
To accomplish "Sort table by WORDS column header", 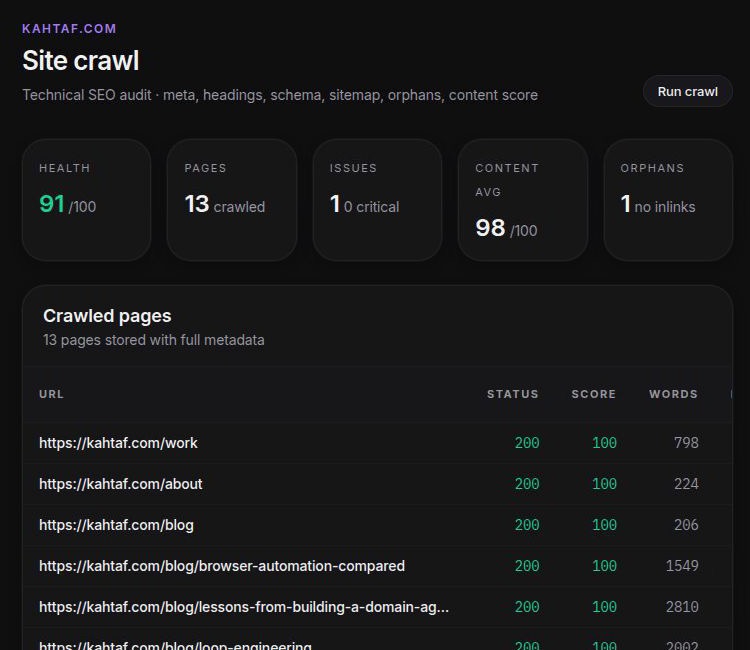I will coord(673,394).
